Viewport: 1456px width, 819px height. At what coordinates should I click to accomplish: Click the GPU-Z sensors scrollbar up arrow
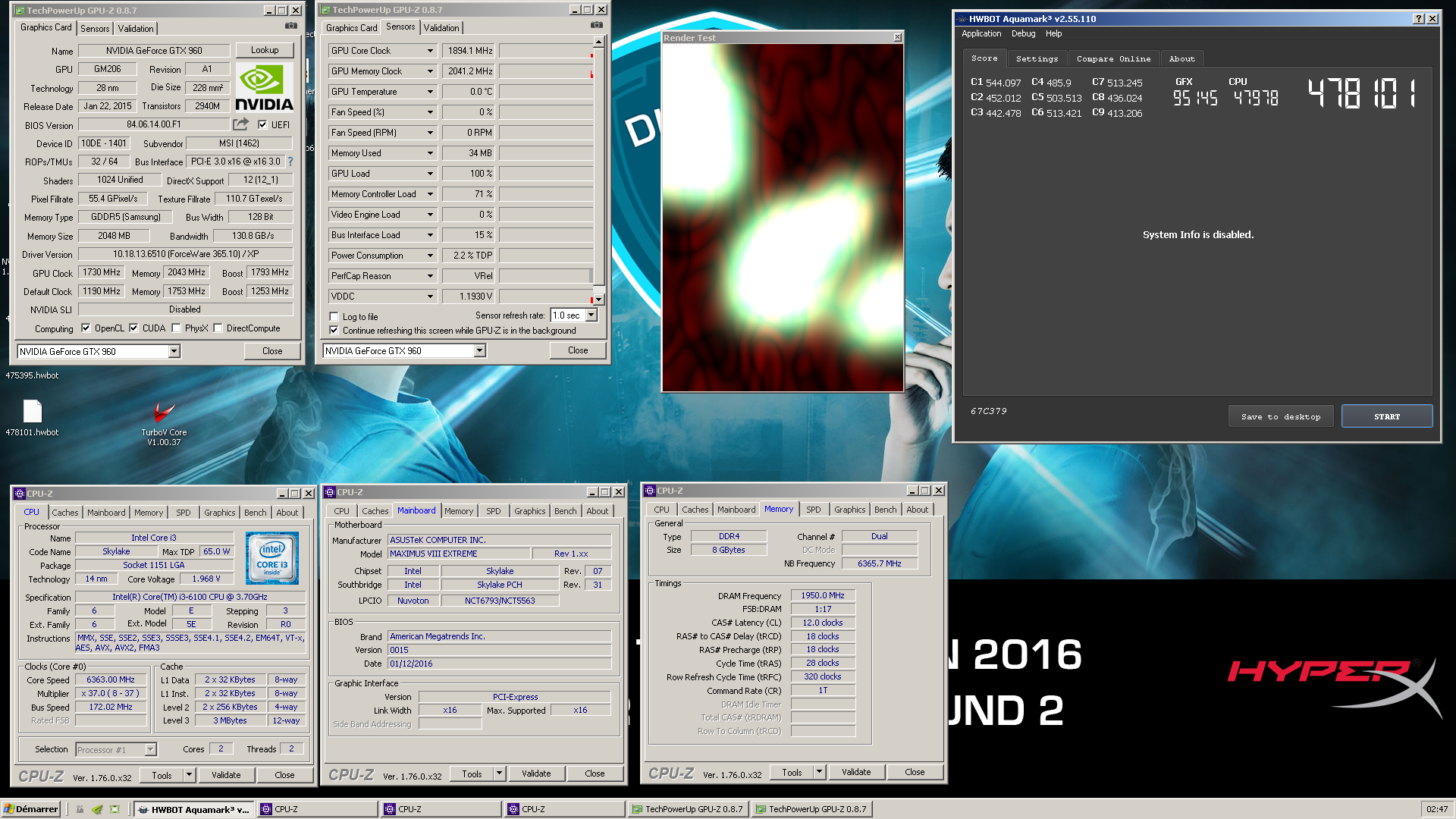pos(598,42)
